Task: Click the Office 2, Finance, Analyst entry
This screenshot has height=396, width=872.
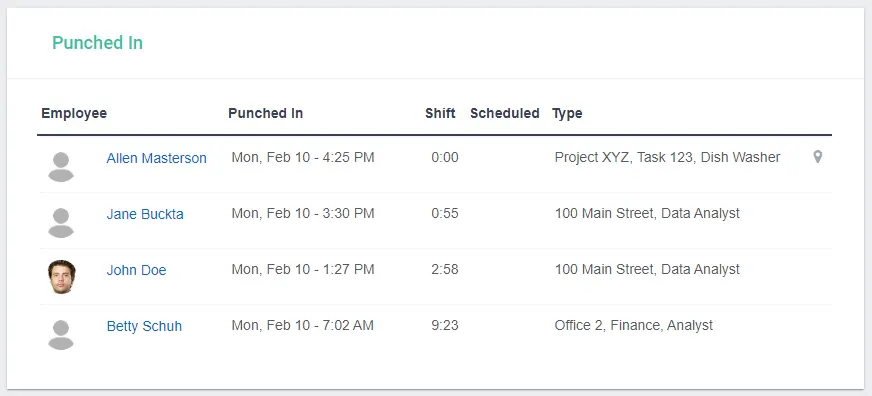Action: click(x=633, y=325)
